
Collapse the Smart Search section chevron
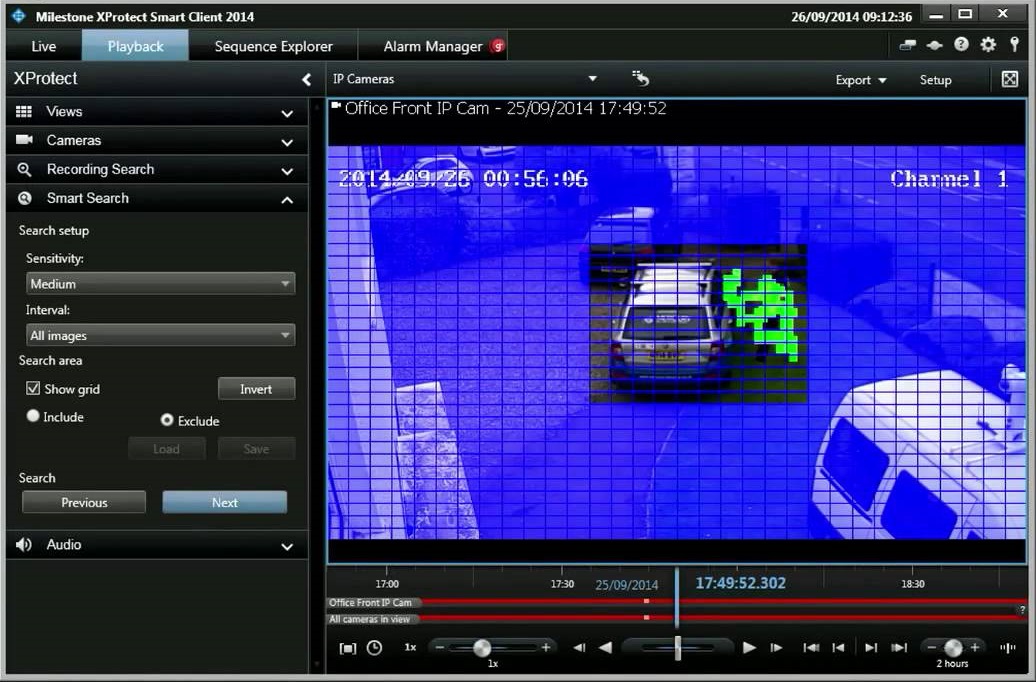point(287,200)
